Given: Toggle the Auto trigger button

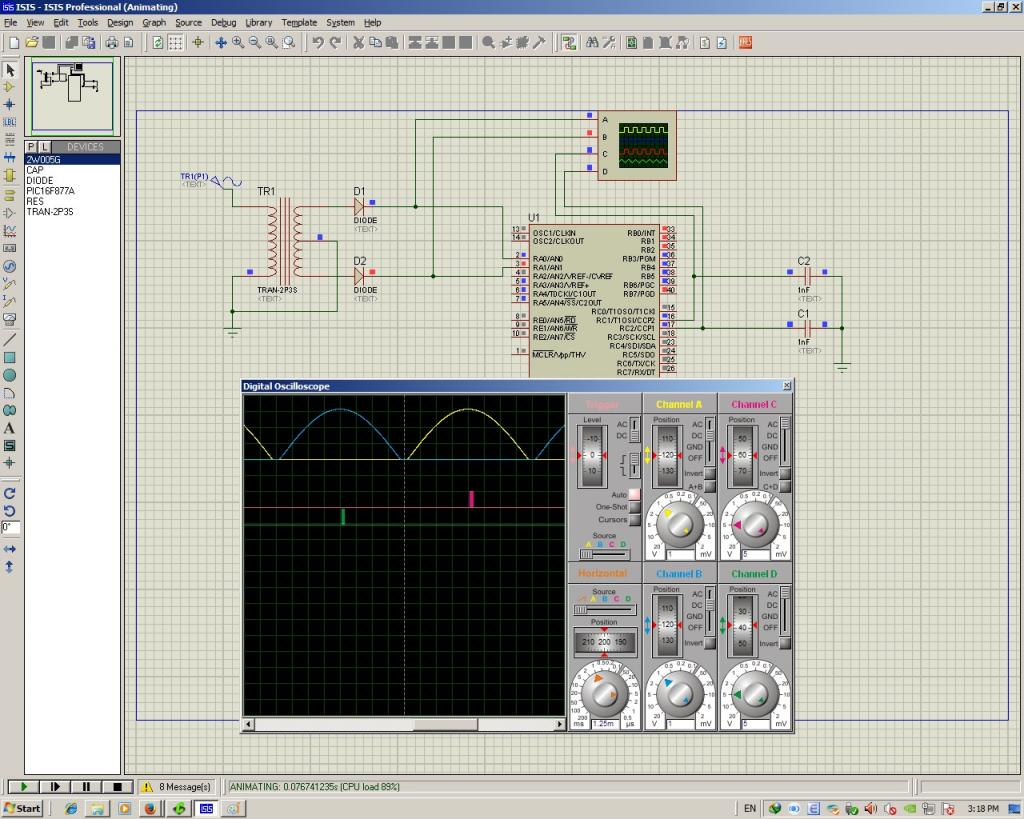Looking at the screenshot, I should [x=634, y=494].
